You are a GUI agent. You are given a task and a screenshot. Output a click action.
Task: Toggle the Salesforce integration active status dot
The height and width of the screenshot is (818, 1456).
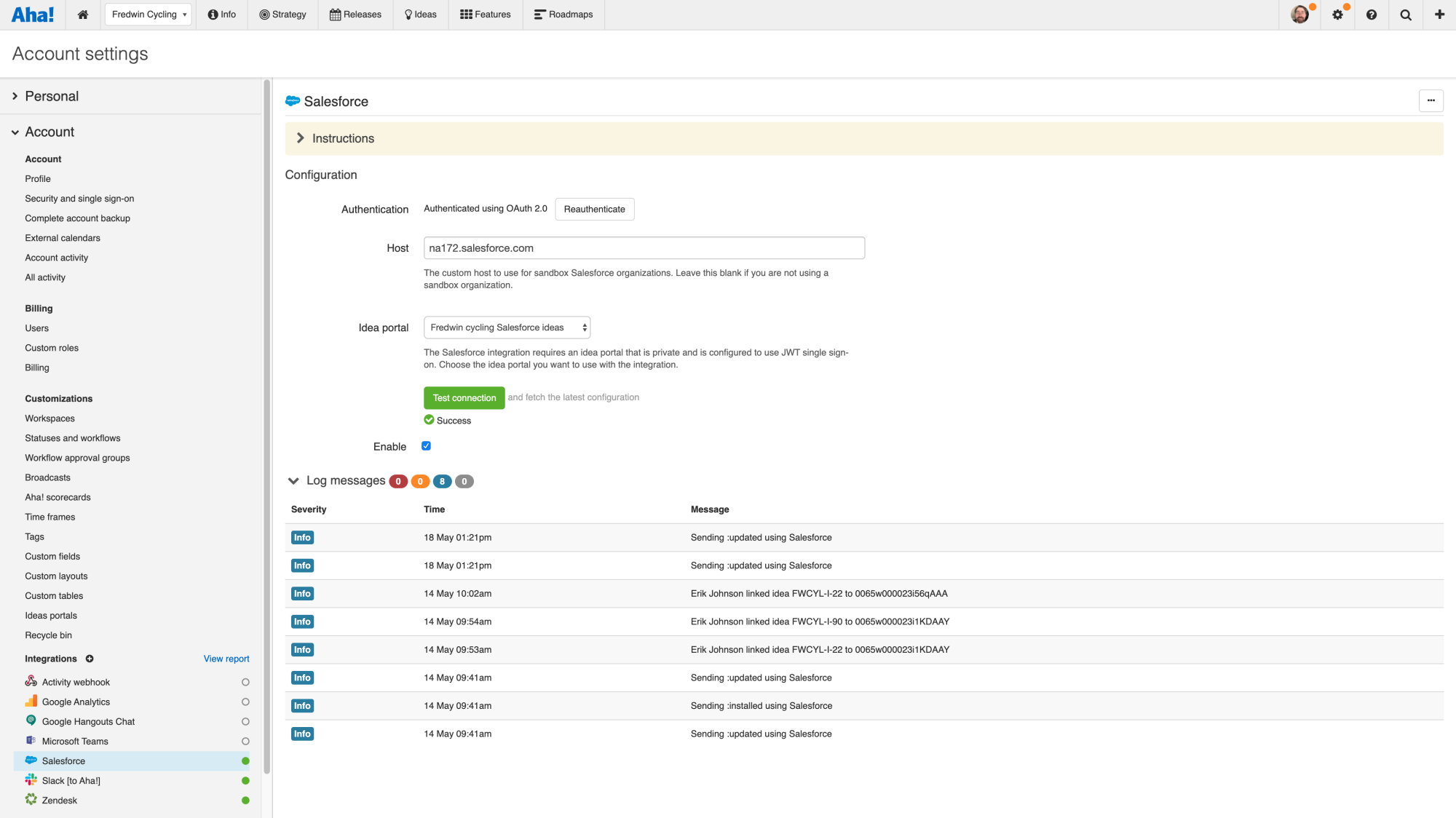[245, 761]
